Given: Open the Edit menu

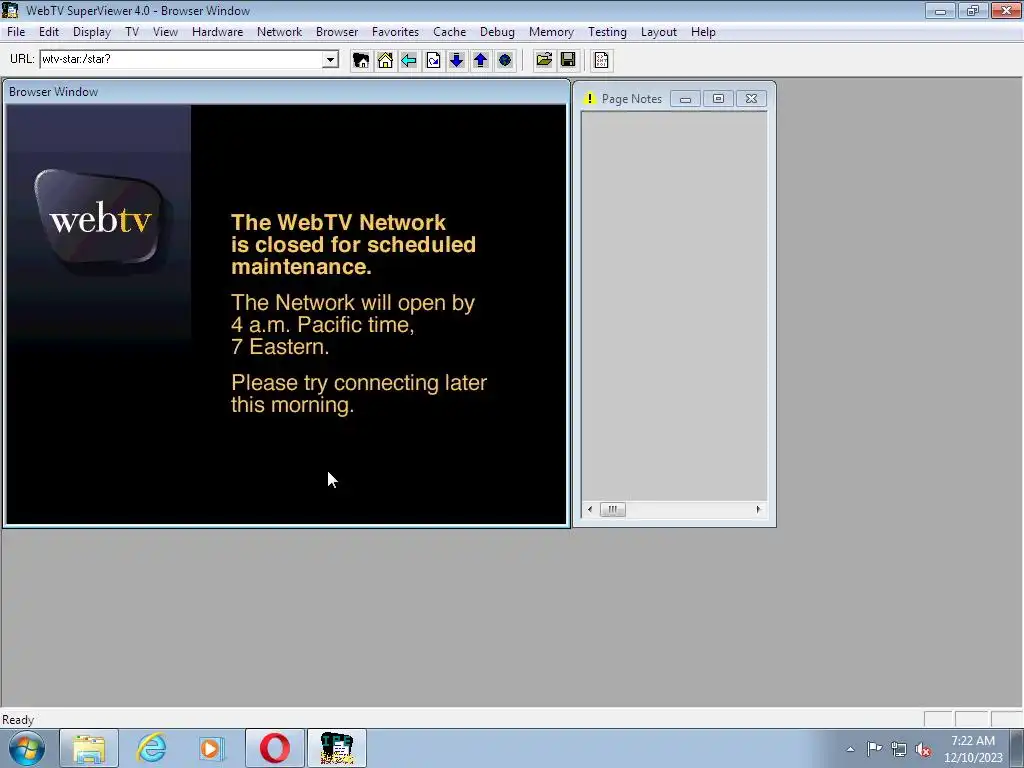Looking at the screenshot, I should coord(49,32).
